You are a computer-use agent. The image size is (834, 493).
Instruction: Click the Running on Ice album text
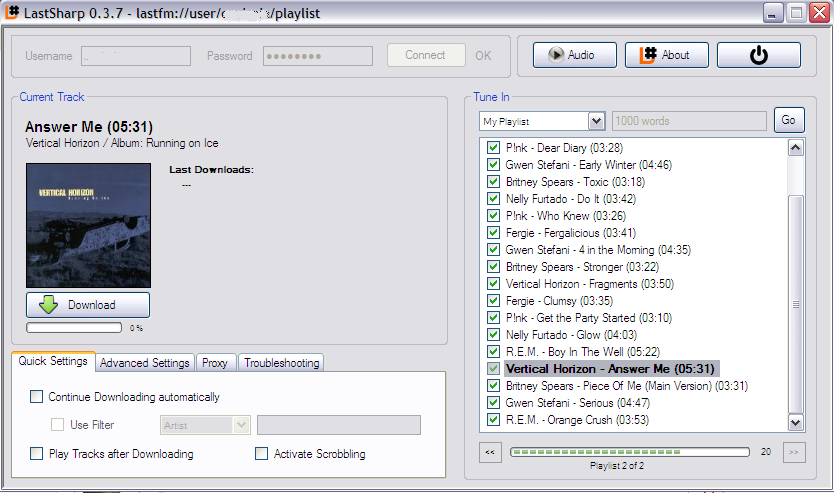pos(182,143)
